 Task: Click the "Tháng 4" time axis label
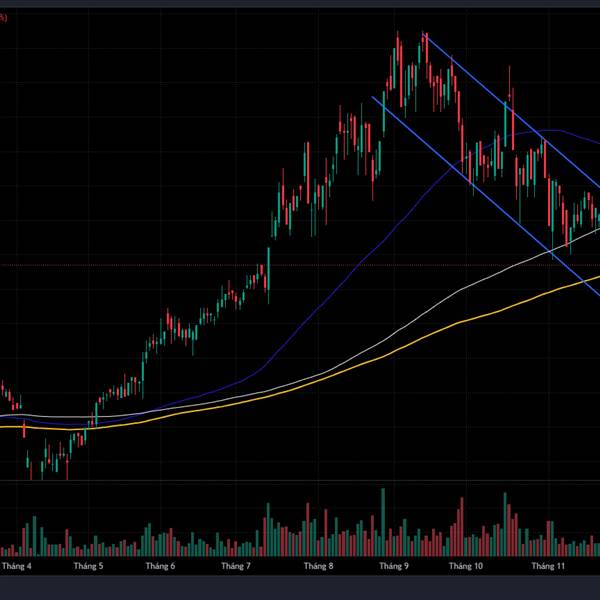pos(17,566)
